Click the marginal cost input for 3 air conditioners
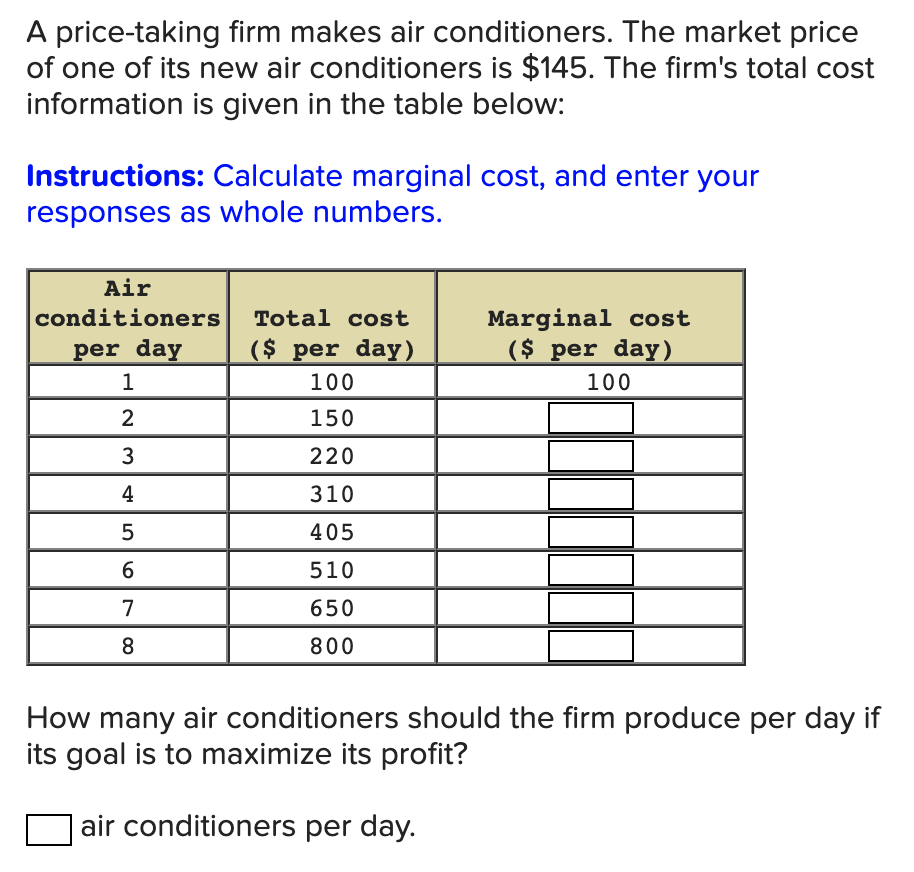Viewport: 914px width, 872px height. pos(590,455)
